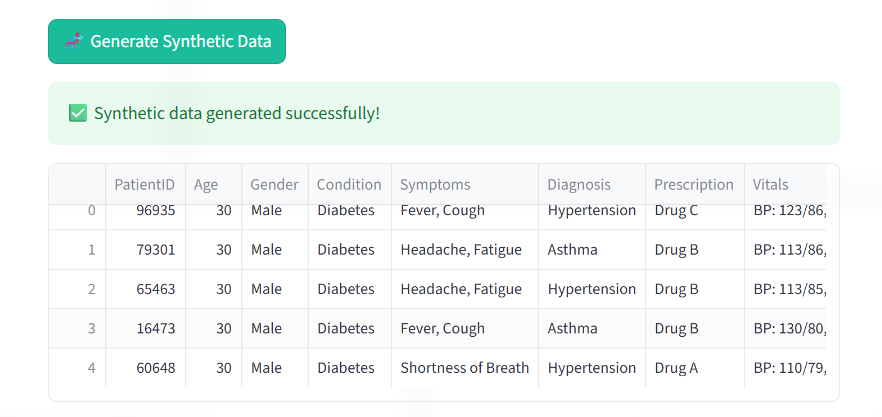Click the Vitals column header
The height and width of the screenshot is (417, 882).
click(771, 184)
